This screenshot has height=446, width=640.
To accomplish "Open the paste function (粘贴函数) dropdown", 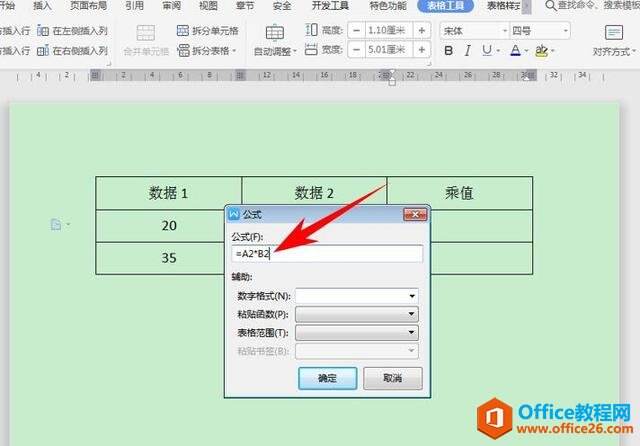I will pyautogui.click(x=411, y=314).
